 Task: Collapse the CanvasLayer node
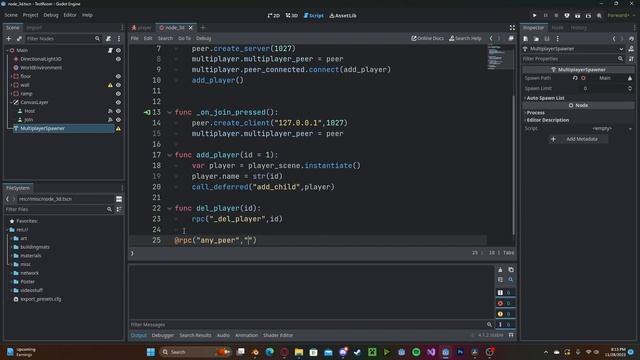click(11, 102)
